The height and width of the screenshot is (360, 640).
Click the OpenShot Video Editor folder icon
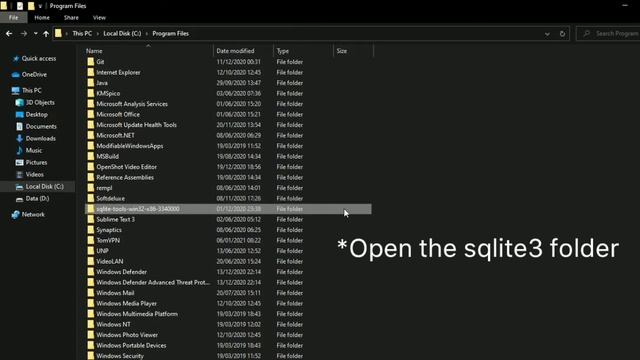91,167
